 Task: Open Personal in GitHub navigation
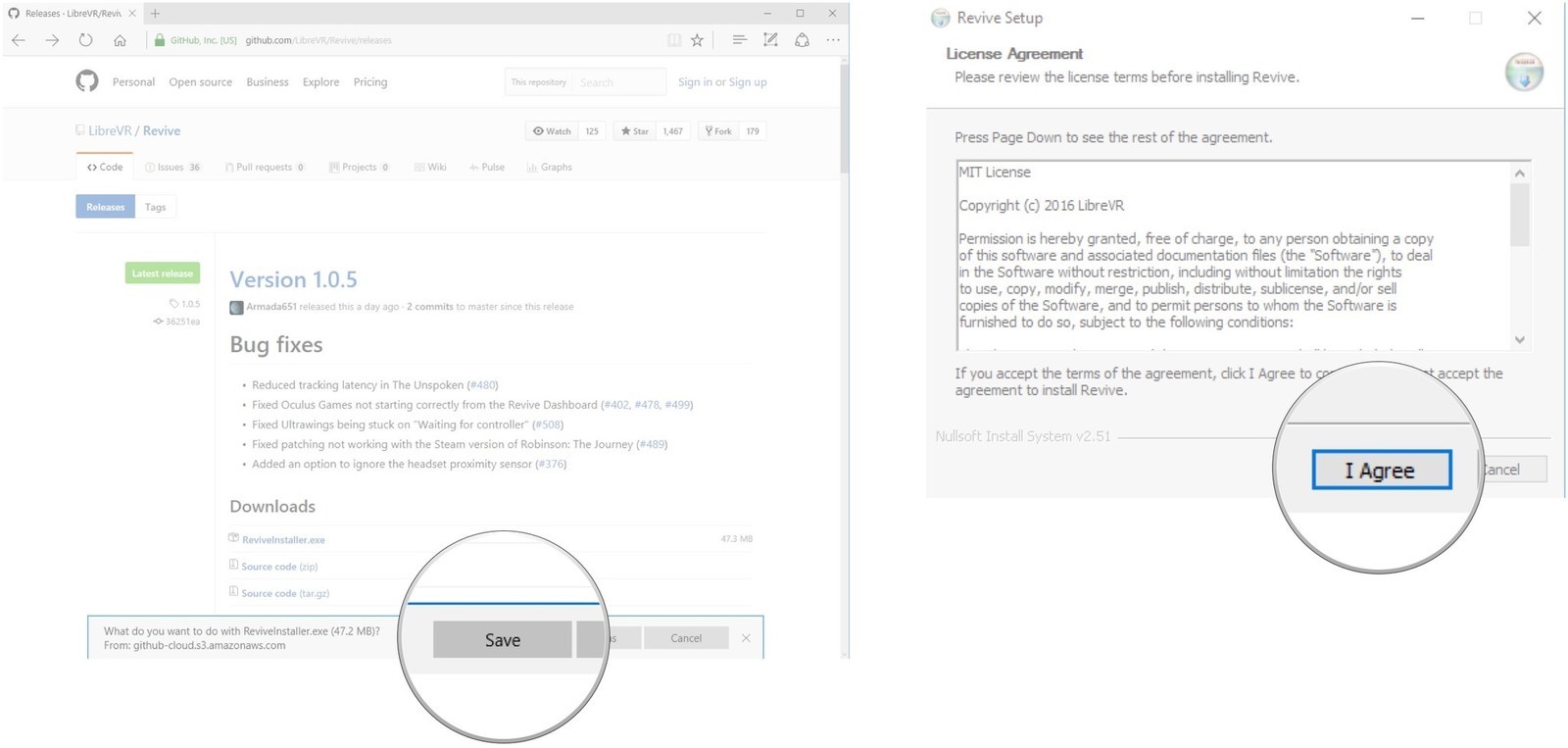point(133,82)
